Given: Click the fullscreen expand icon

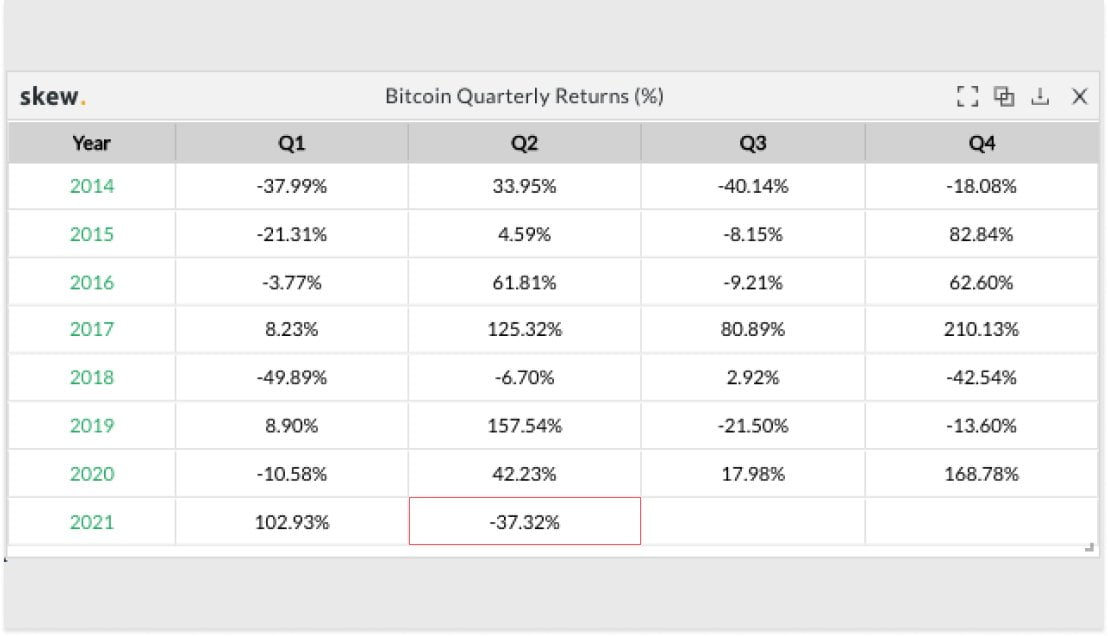Looking at the screenshot, I should pyautogui.click(x=967, y=96).
